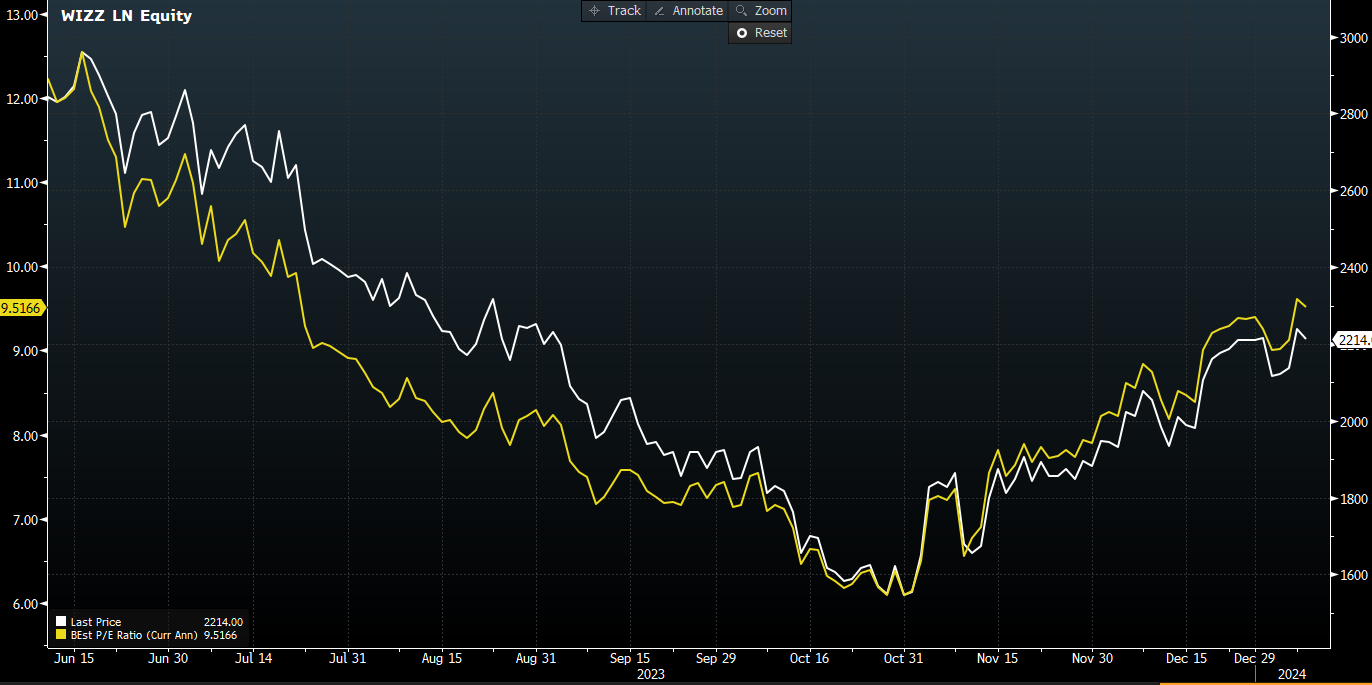Click the 1800 right axis label

pos(1353,499)
